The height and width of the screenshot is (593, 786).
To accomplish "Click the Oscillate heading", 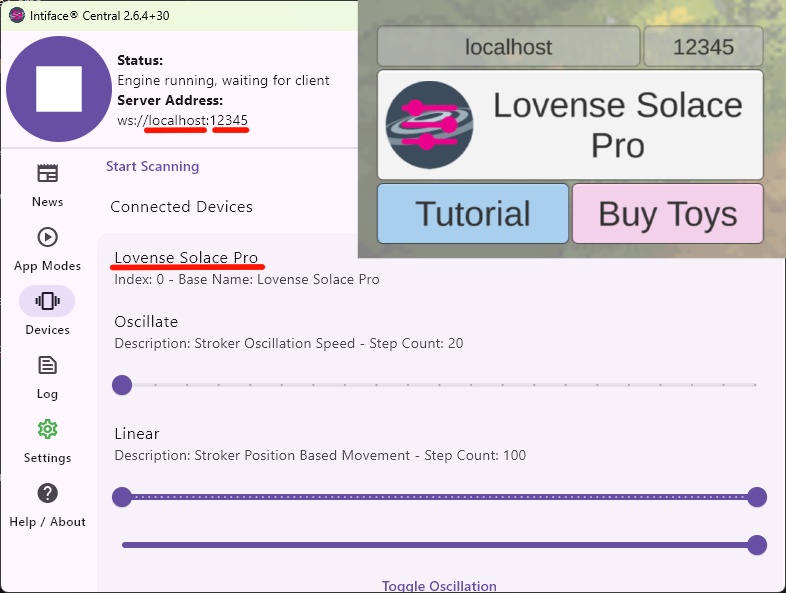I will (146, 322).
